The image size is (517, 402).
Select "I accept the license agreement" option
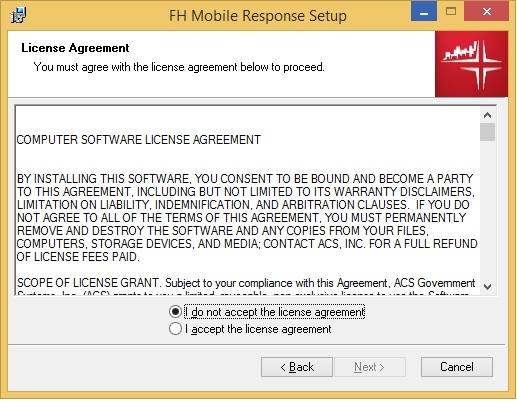point(250,329)
